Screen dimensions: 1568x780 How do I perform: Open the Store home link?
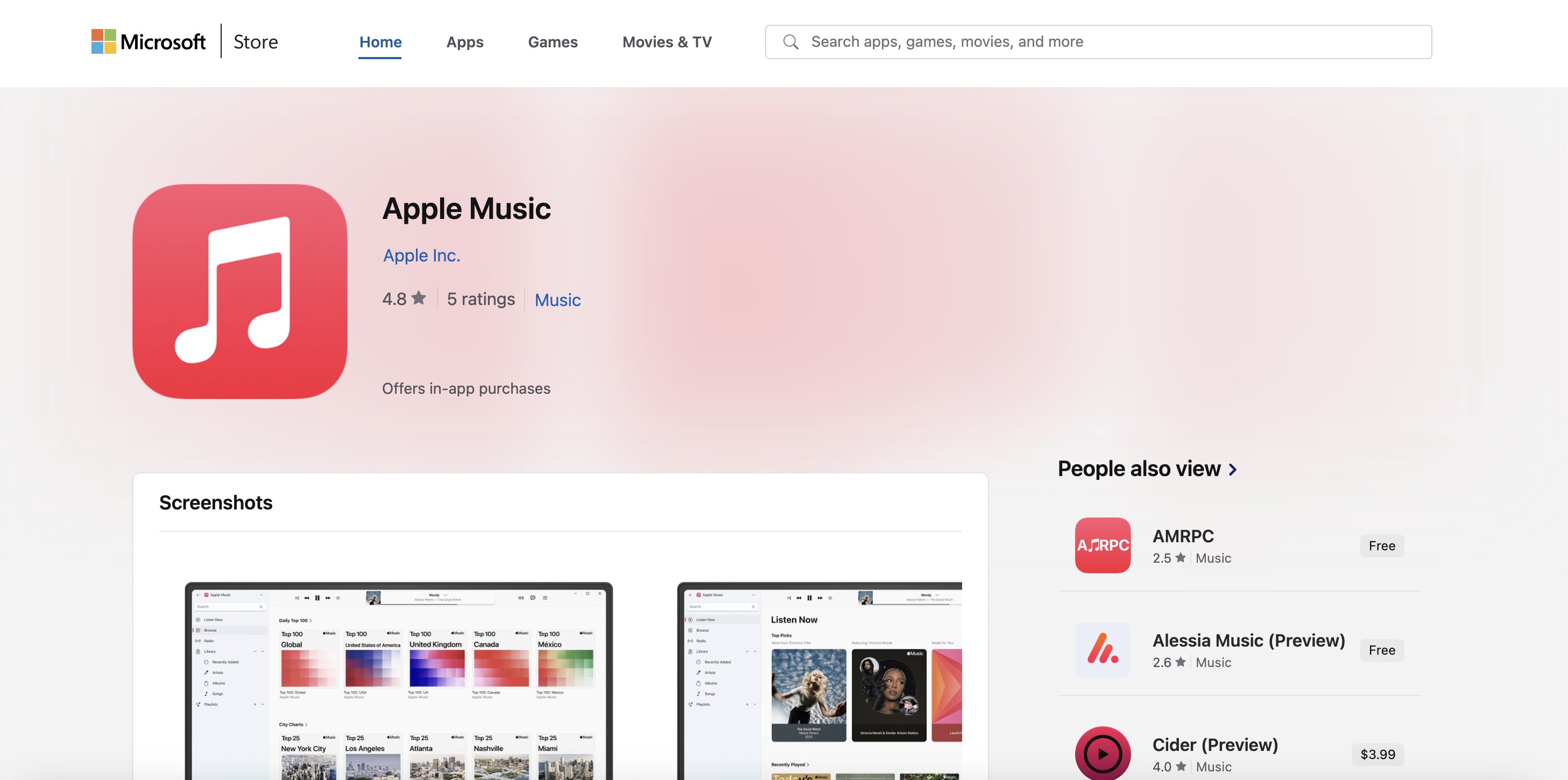coord(256,41)
